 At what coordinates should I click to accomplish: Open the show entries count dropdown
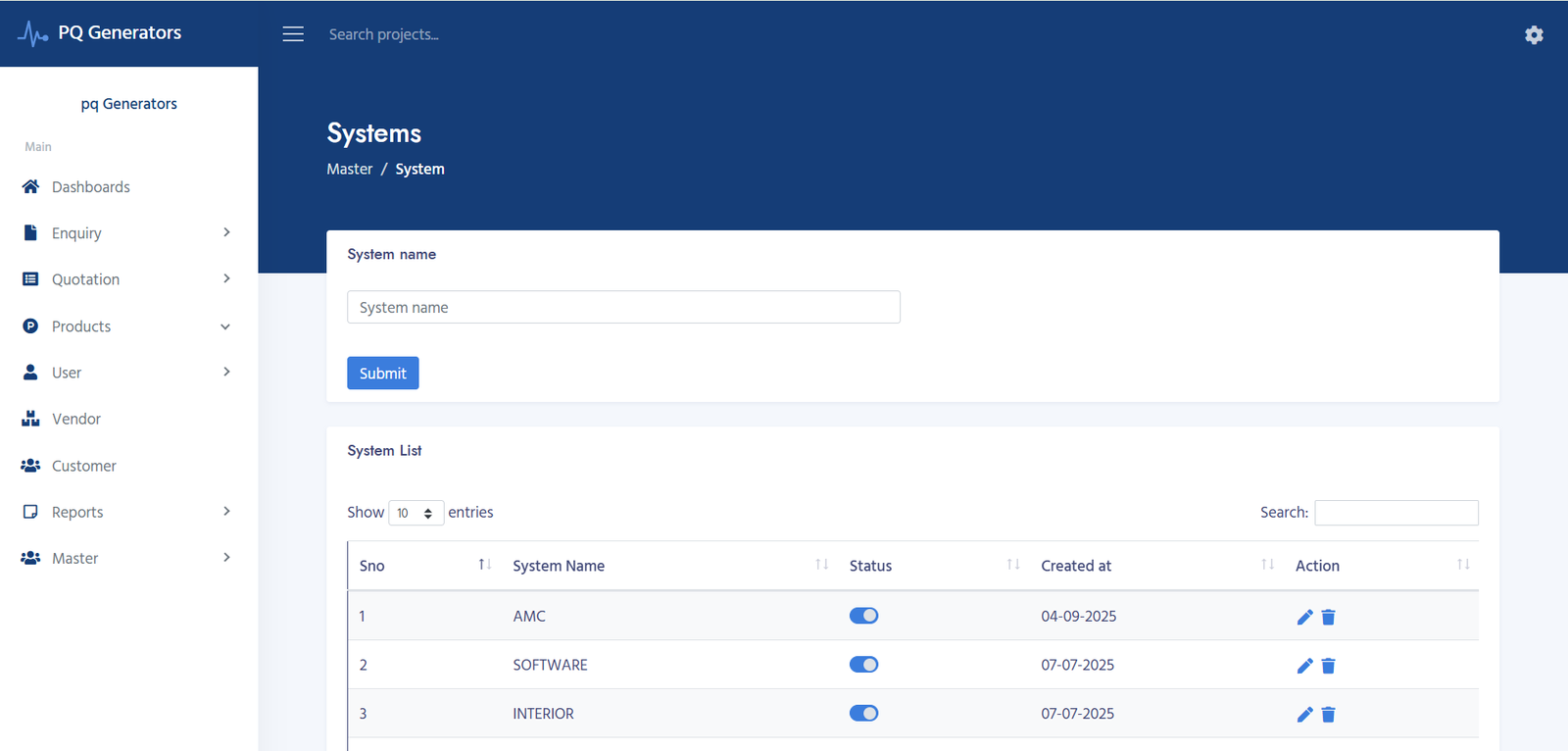(x=416, y=513)
